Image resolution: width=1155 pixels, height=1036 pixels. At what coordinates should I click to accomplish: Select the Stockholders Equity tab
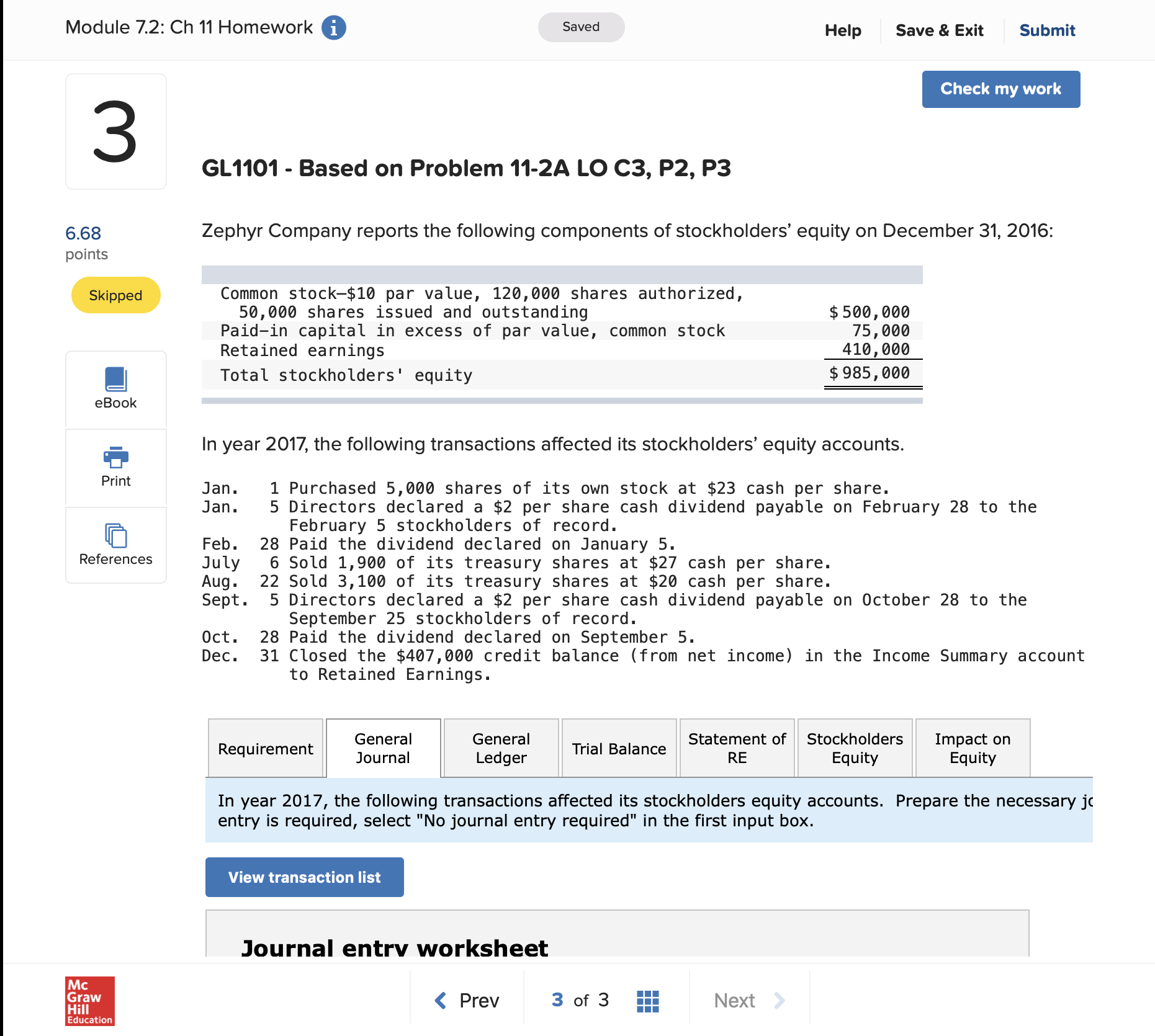pyautogui.click(x=855, y=748)
